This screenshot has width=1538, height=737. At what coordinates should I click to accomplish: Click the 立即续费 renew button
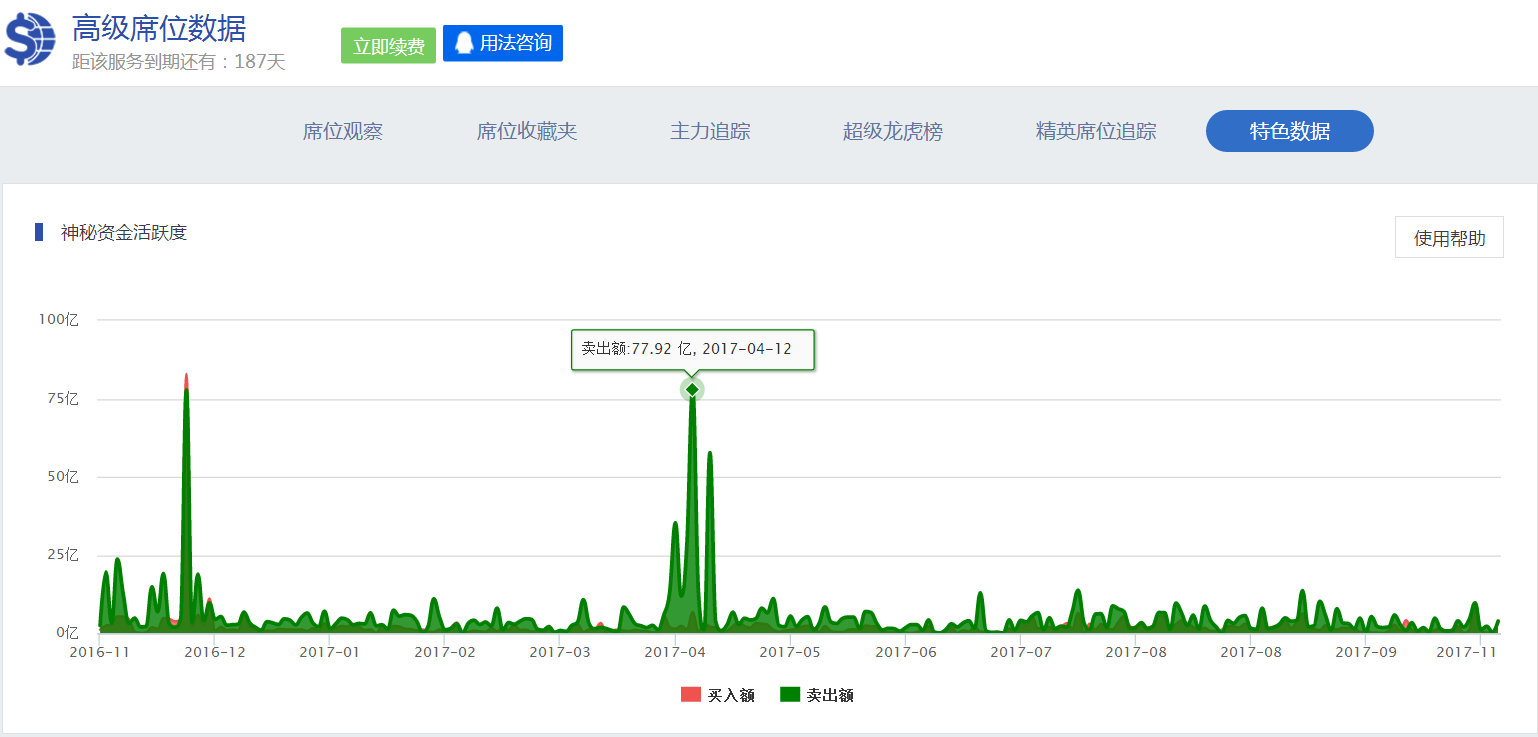tap(388, 46)
